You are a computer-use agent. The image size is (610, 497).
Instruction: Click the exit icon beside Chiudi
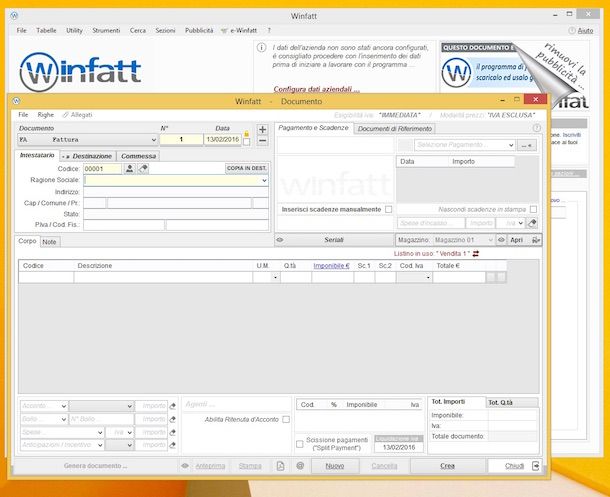(536, 466)
